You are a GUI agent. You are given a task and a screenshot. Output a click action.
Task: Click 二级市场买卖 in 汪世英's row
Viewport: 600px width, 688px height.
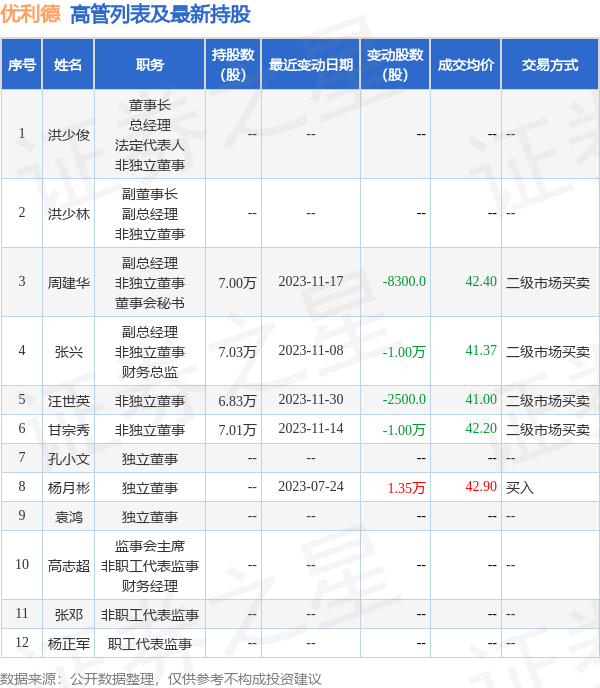coord(548,401)
